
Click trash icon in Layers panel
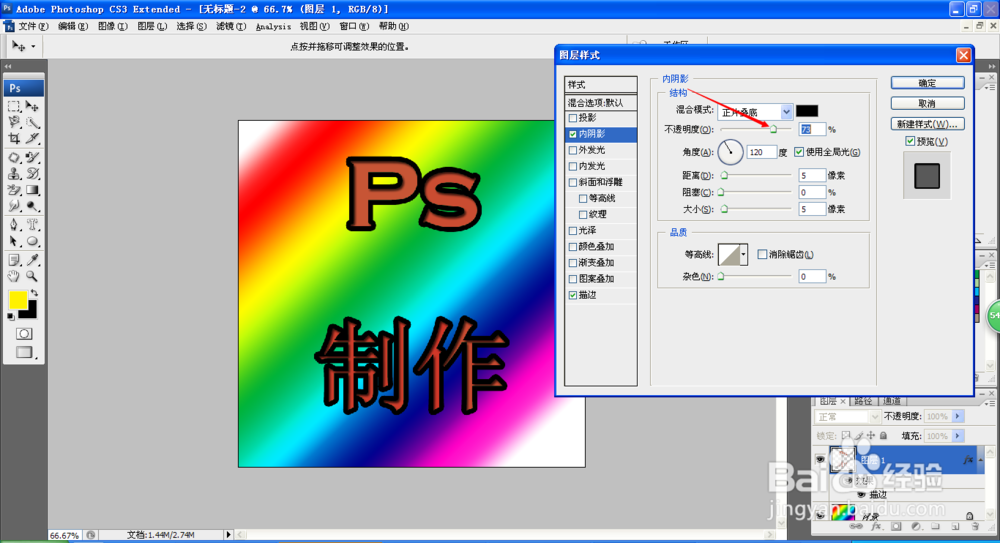(976, 526)
